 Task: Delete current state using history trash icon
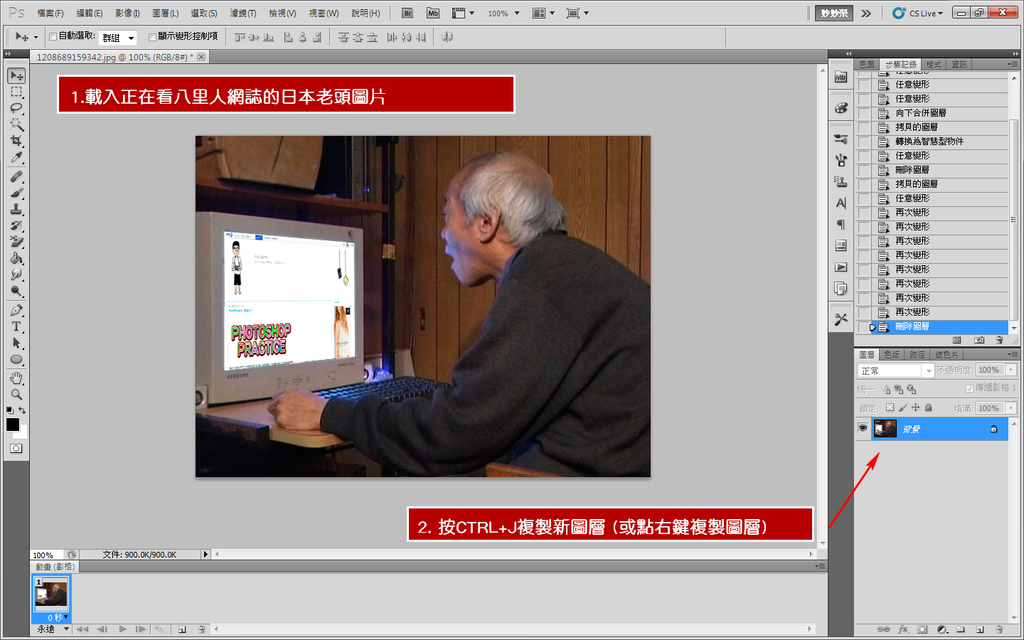pyautogui.click(x=999, y=340)
